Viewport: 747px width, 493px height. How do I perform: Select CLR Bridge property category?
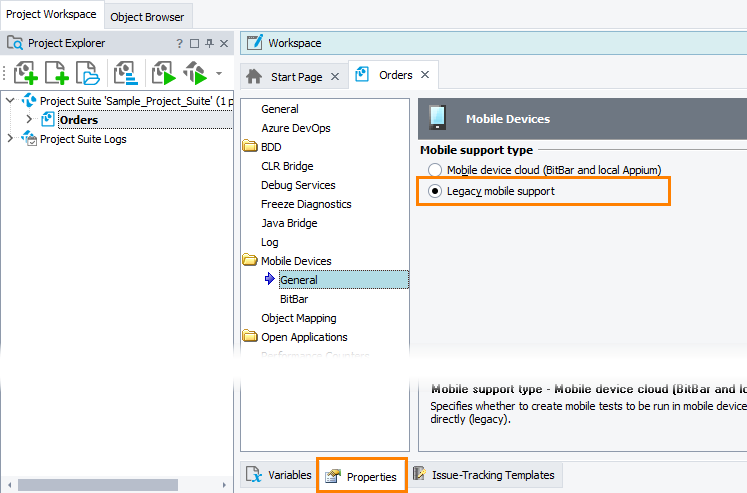pos(287,166)
